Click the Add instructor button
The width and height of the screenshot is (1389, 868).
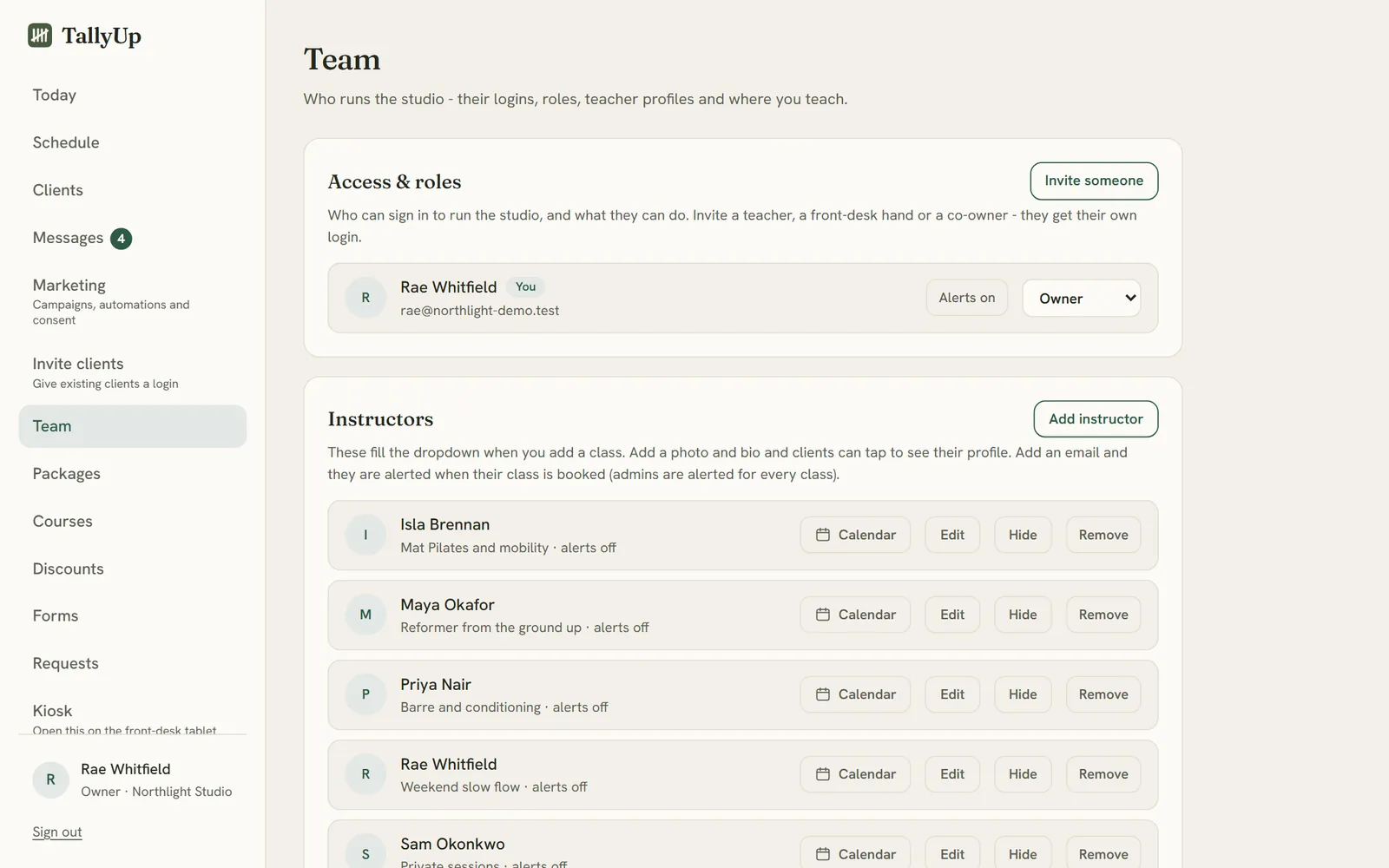pyautogui.click(x=1096, y=419)
